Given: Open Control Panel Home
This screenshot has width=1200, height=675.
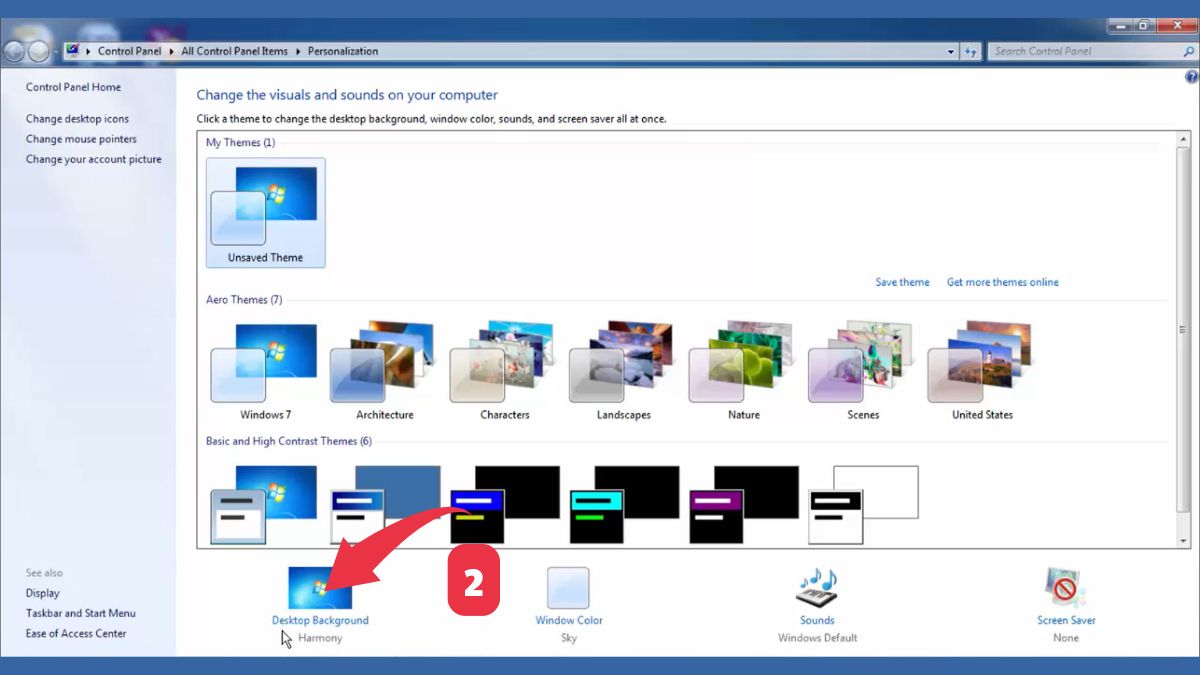Looking at the screenshot, I should (73, 87).
